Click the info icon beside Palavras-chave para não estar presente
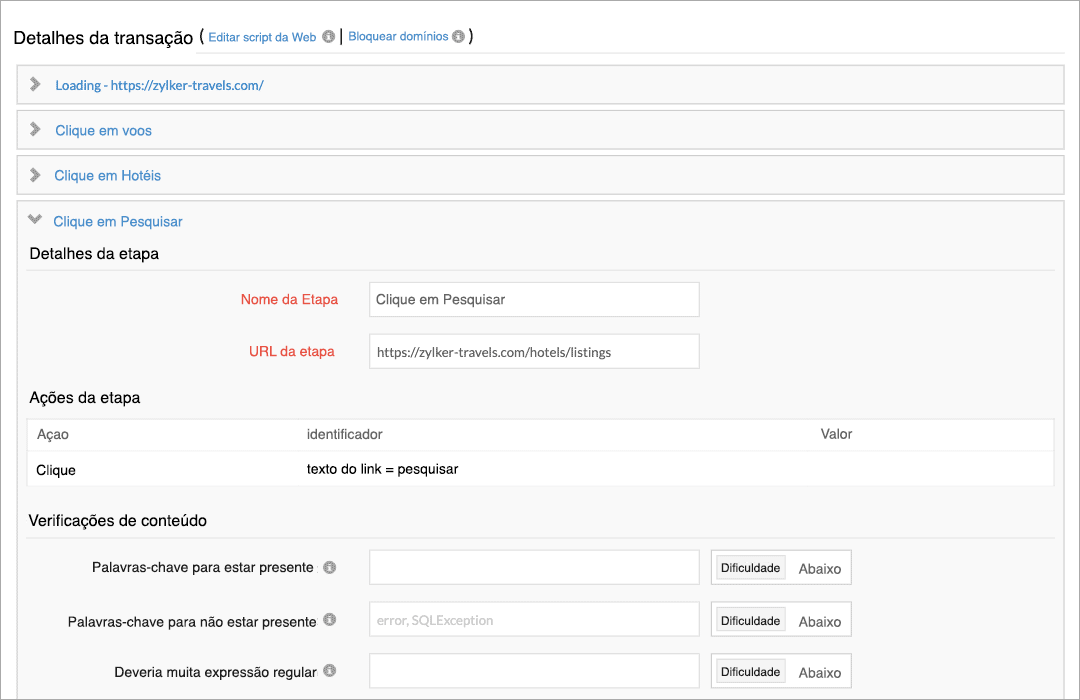 331,619
